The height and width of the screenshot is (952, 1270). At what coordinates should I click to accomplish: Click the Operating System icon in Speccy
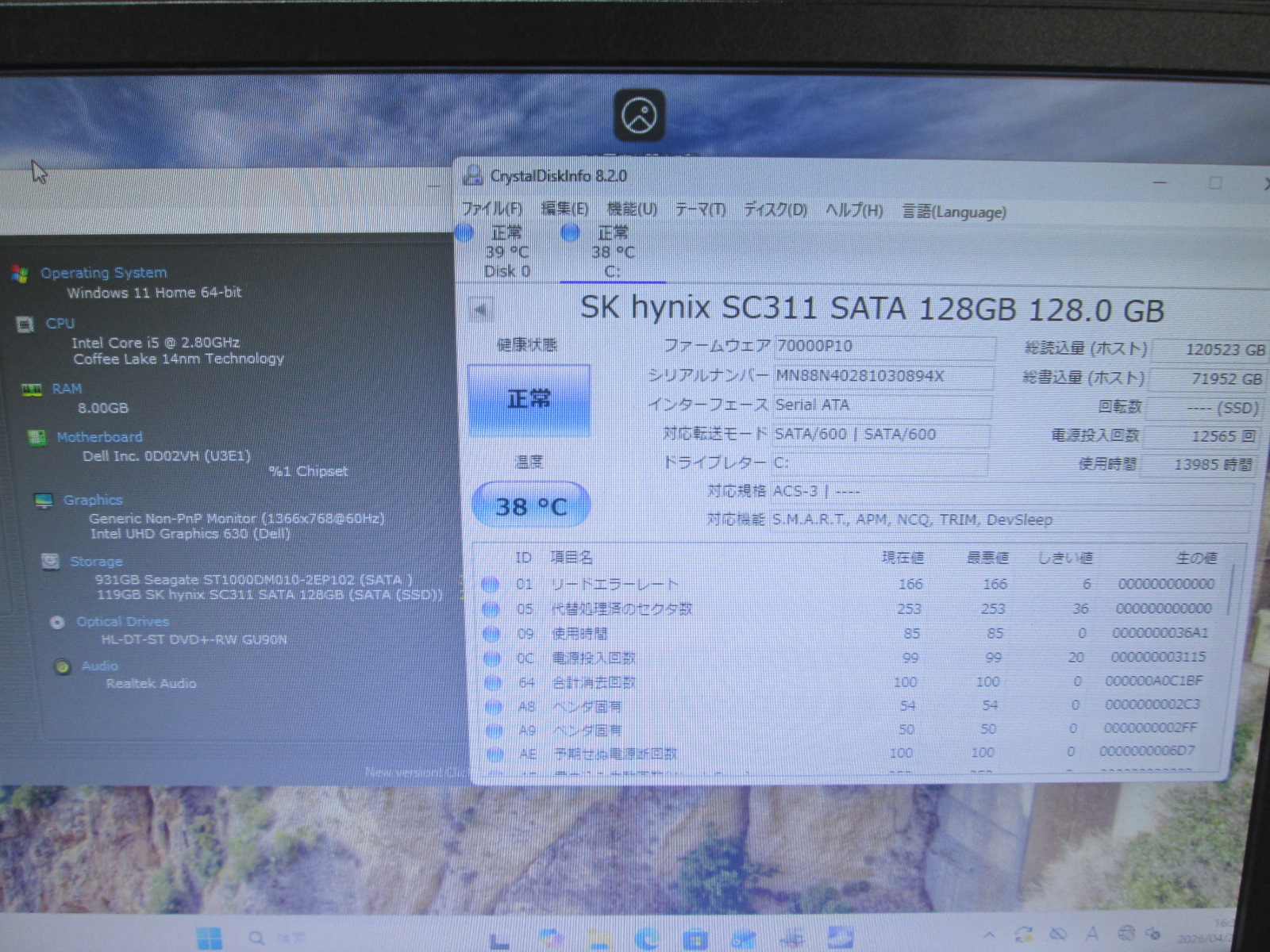coord(20,274)
